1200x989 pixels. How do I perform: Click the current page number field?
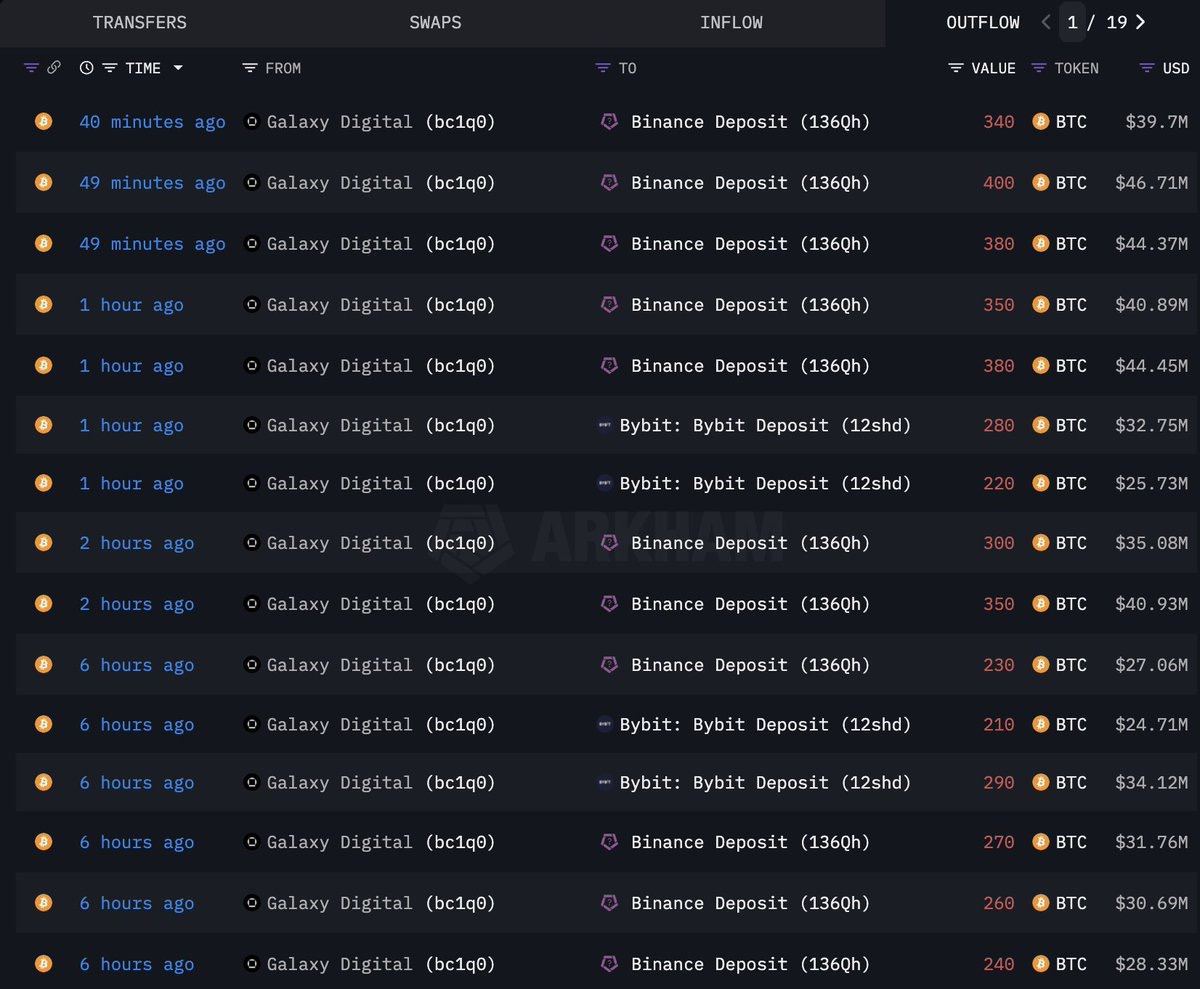click(x=1072, y=22)
